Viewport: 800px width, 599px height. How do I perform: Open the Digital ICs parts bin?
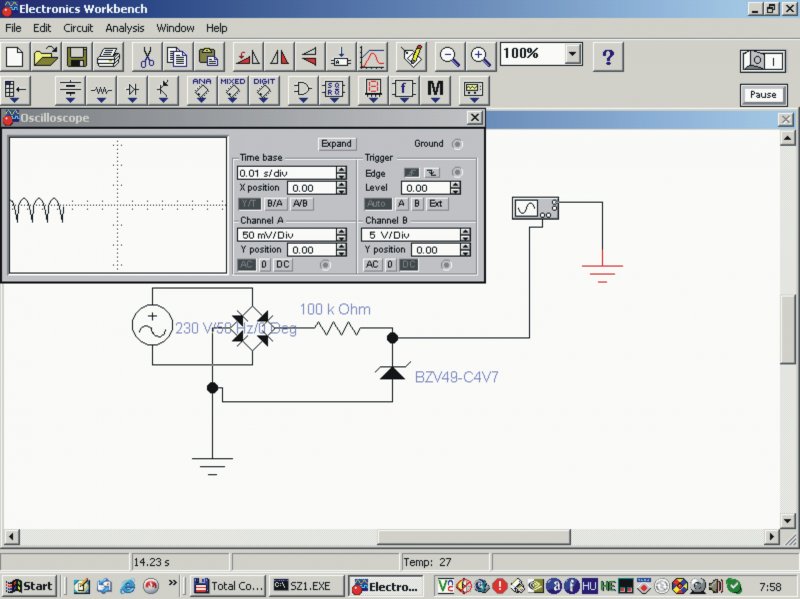(264, 90)
